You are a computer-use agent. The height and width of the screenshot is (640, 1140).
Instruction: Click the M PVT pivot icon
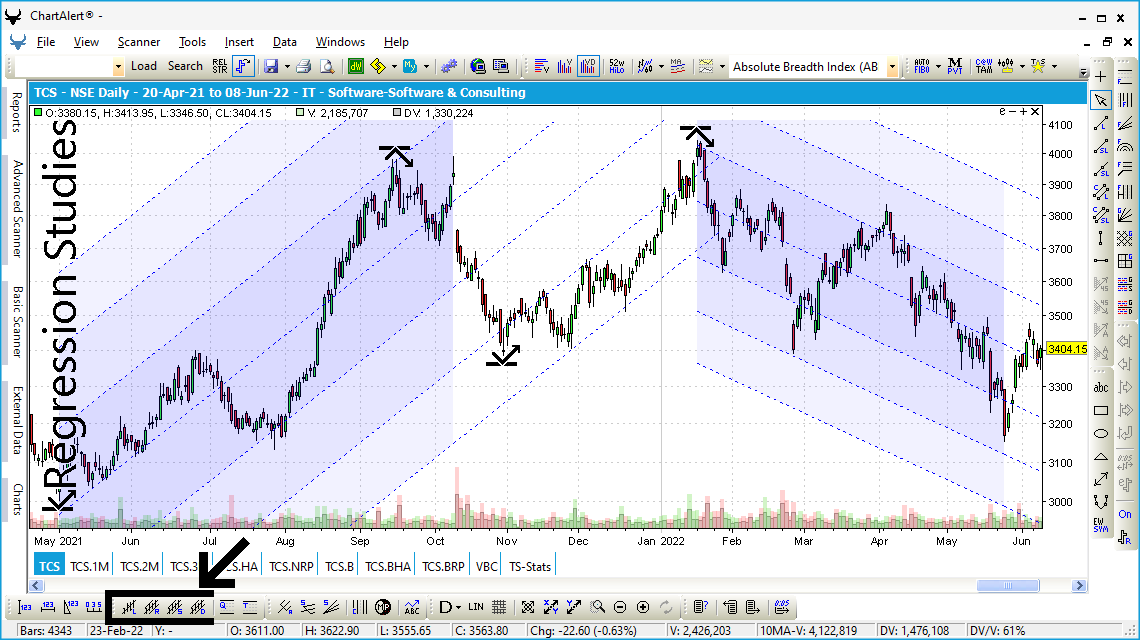[955, 66]
